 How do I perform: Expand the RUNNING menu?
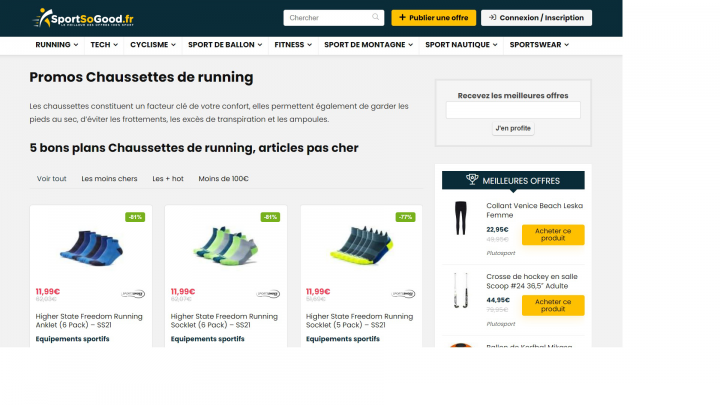tap(56, 45)
